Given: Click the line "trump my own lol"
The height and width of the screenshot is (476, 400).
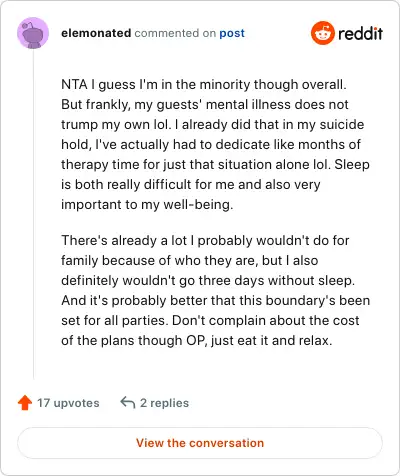Looking at the screenshot, I should [212, 125].
